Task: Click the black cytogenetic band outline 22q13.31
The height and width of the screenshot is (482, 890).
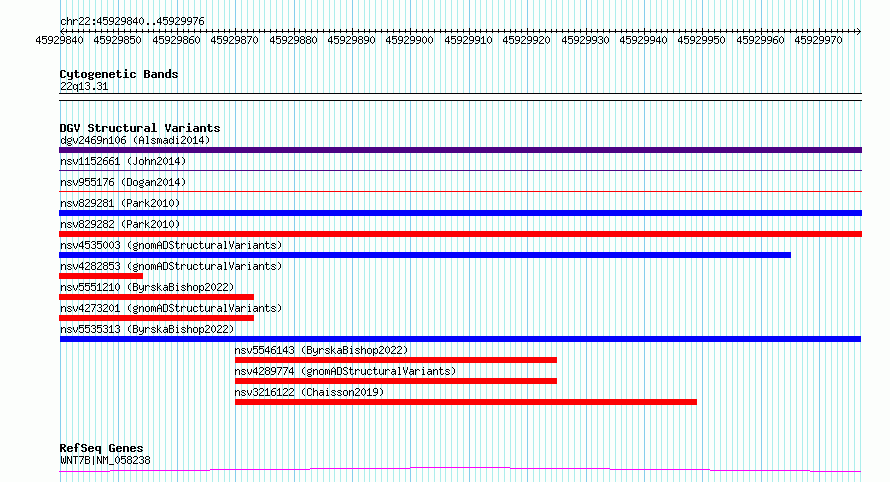Action: click(x=460, y=97)
